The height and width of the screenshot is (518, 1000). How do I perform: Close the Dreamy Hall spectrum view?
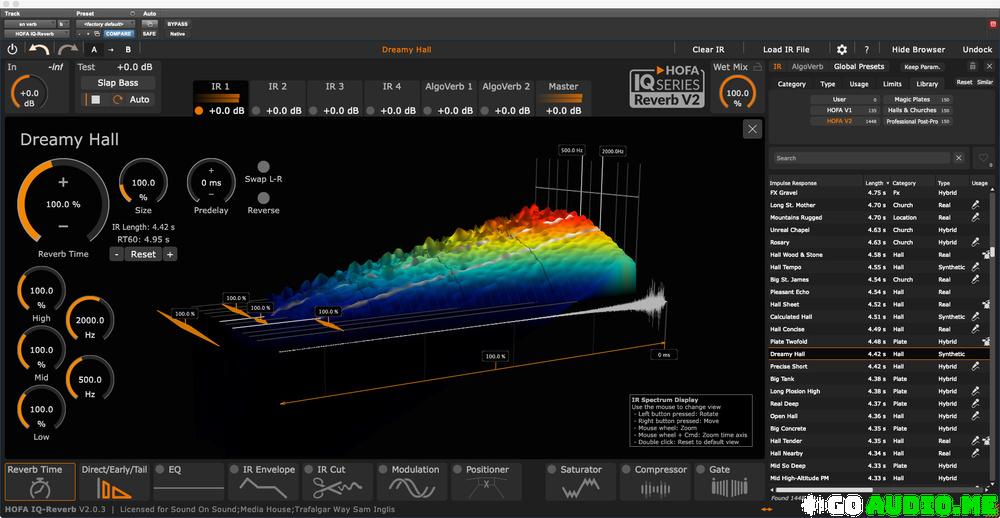pyautogui.click(x=753, y=130)
